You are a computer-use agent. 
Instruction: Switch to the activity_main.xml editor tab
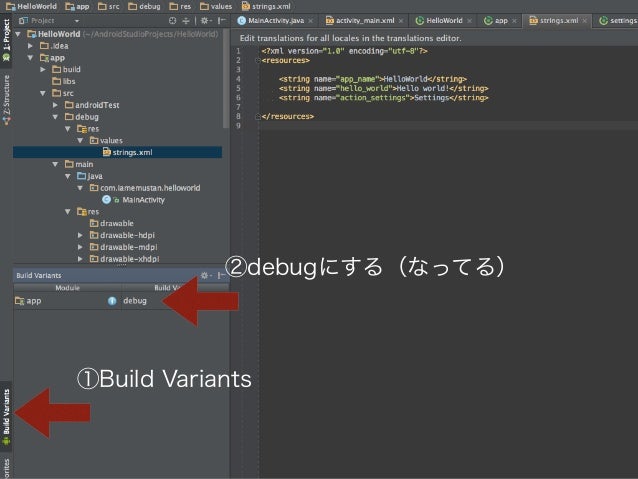361,21
